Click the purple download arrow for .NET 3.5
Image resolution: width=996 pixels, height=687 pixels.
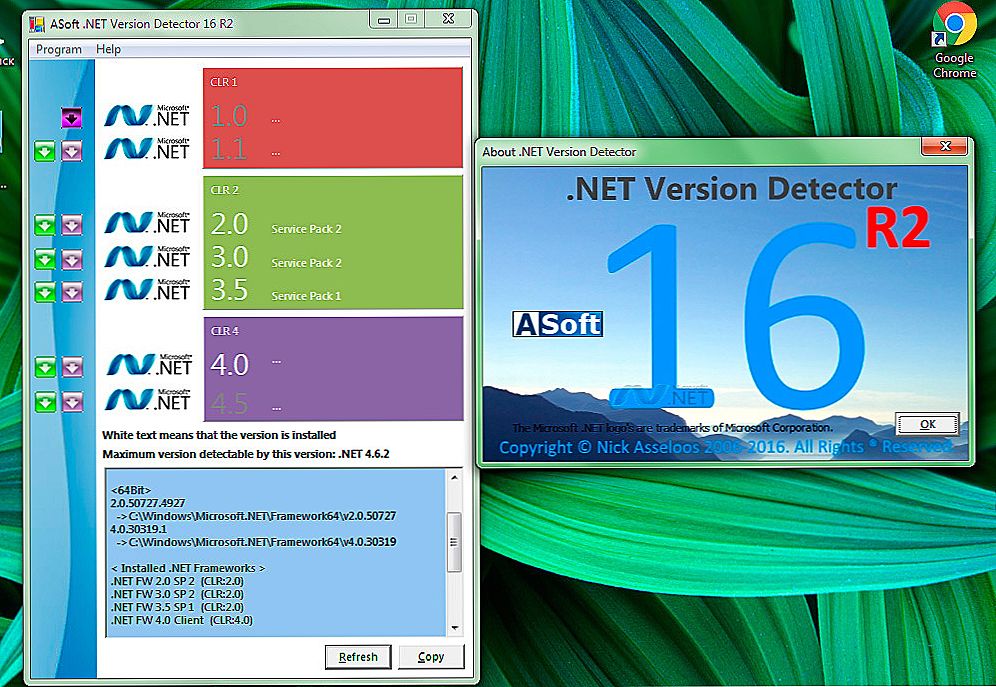pyautogui.click(x=72, y=292)
